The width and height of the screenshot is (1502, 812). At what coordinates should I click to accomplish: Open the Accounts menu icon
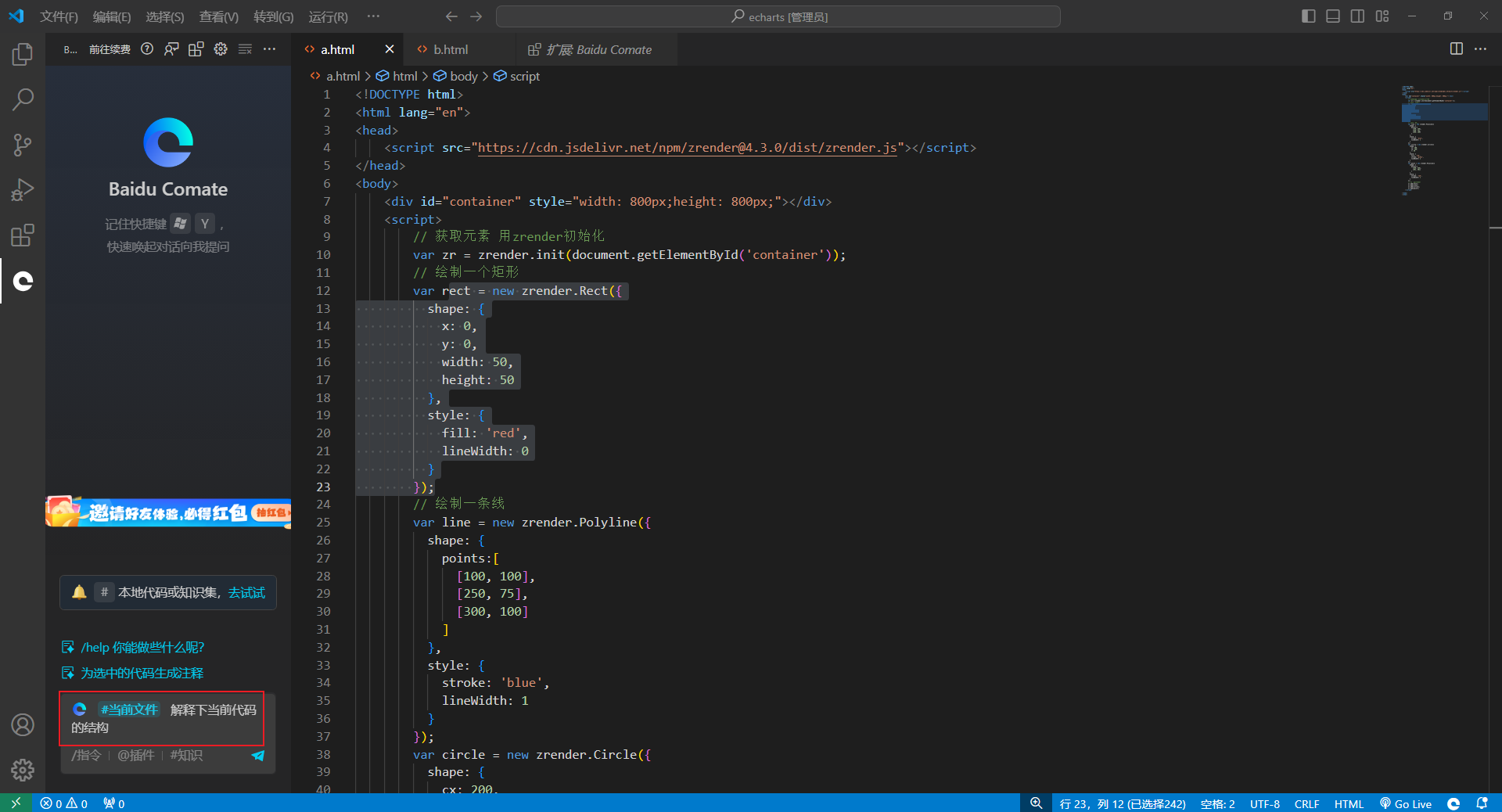[x=23, y=725]
